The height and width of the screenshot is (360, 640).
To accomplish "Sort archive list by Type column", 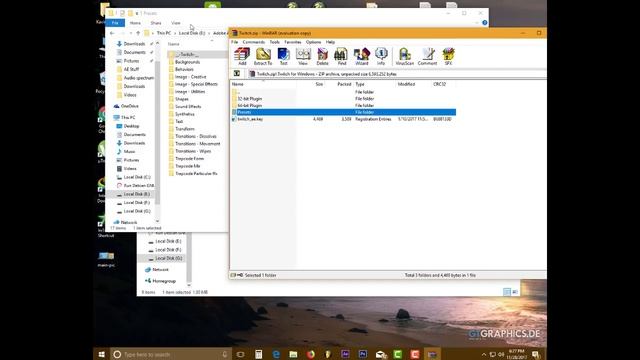I will pos(360,84).
